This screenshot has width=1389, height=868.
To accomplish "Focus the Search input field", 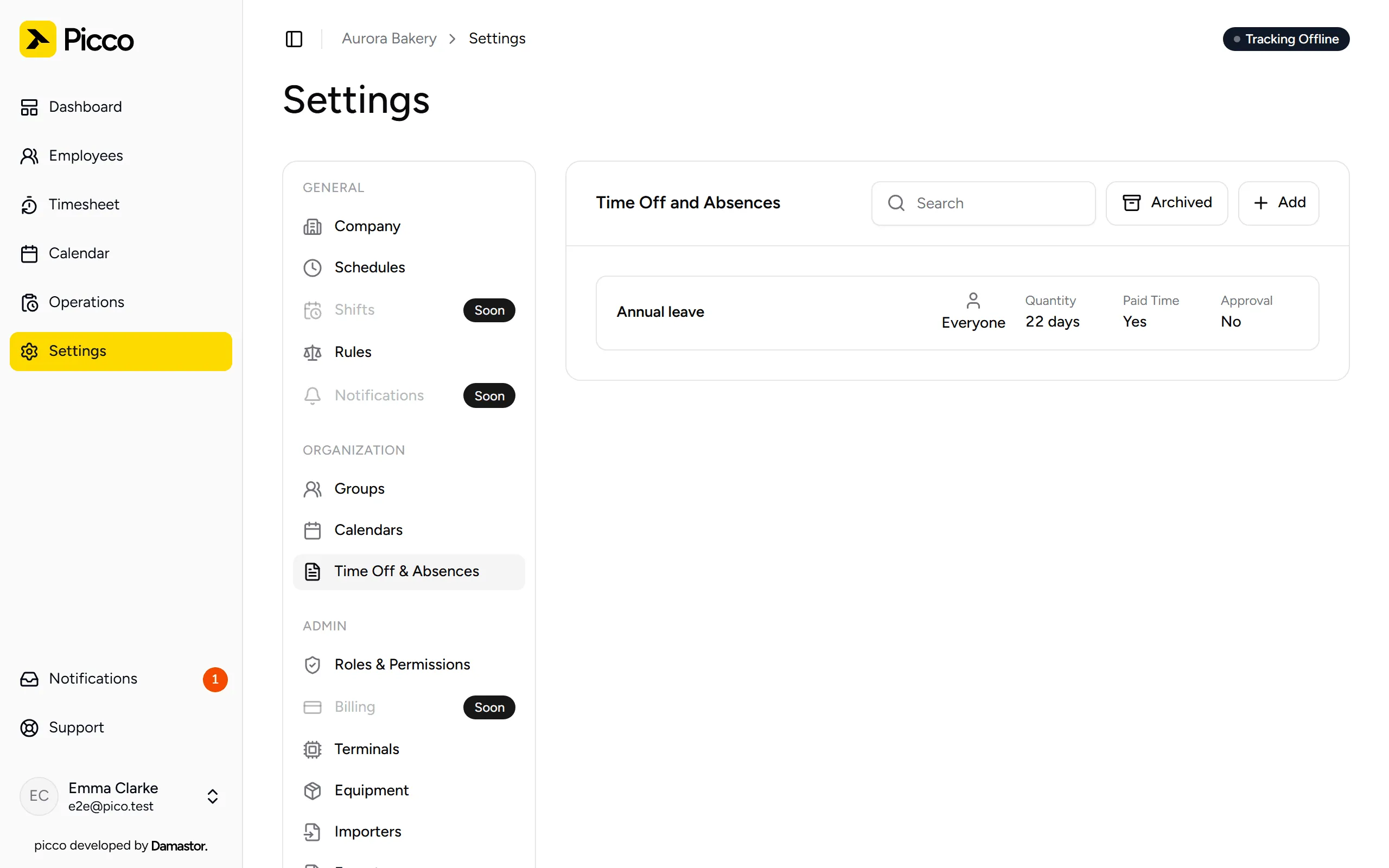I will [983, 203].
